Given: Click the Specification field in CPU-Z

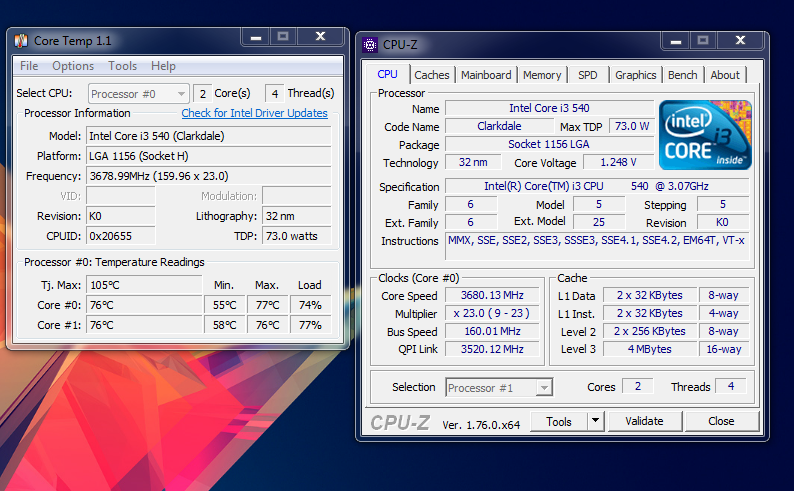Looking at the screenshot, I should click(597, 186).
